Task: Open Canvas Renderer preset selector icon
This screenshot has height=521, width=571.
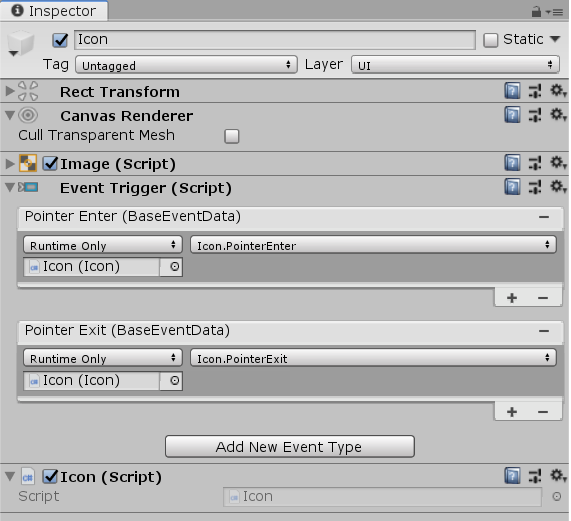Action: point(535,115)
